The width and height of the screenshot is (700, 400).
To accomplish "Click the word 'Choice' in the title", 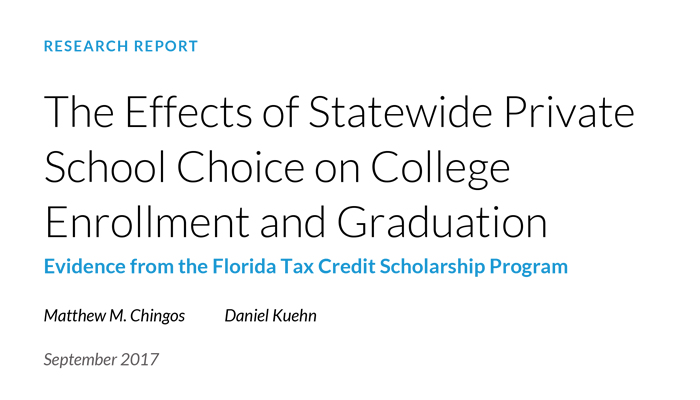I will point(241,167).
